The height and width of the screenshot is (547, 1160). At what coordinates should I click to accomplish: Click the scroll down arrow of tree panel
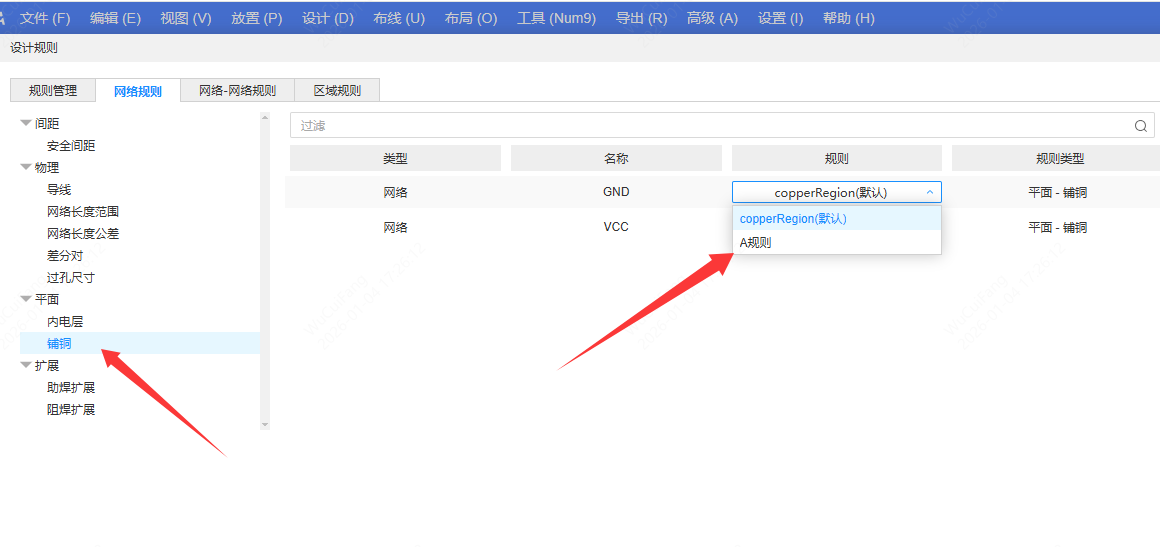(265, 424)
